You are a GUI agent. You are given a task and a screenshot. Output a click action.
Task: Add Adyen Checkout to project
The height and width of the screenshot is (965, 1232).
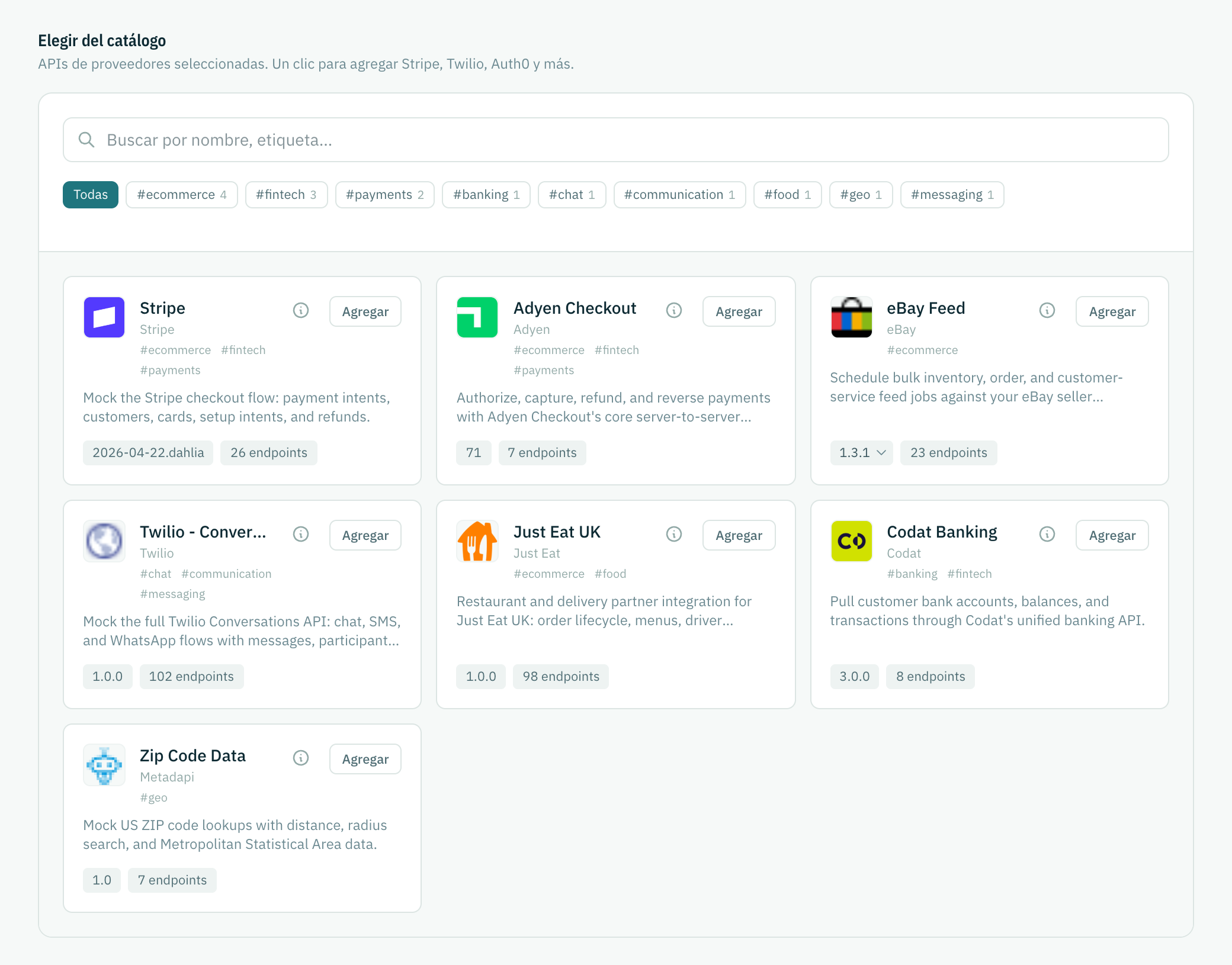(x=739, y=311)
